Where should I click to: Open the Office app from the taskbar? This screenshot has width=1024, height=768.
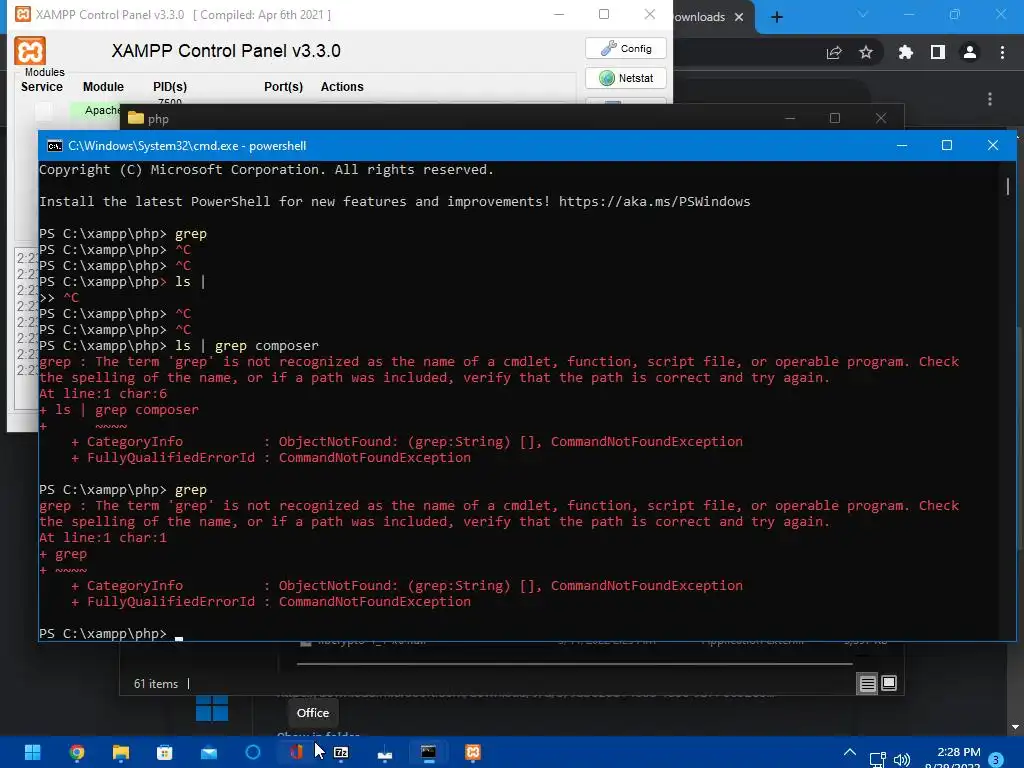[297, 752]
